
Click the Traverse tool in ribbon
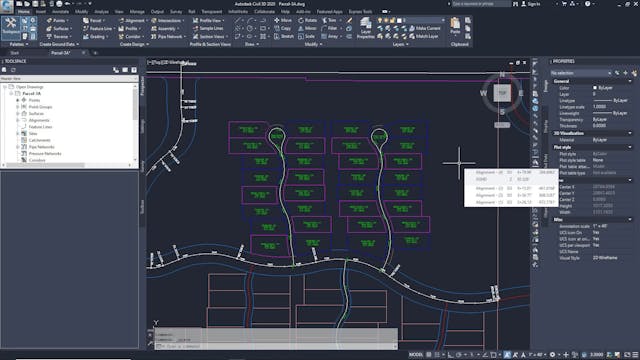pyautogui.click(x=58, y=37)
